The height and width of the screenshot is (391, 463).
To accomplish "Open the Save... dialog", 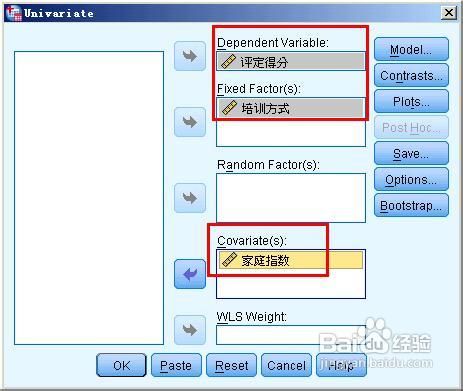I will 411,153.
